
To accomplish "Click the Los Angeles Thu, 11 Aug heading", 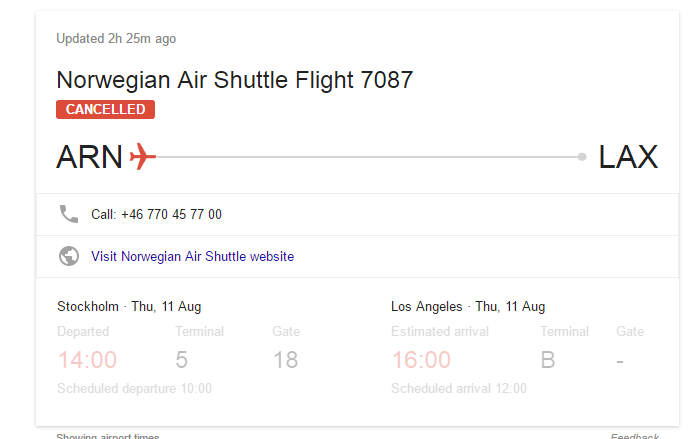I will [468, 307].
